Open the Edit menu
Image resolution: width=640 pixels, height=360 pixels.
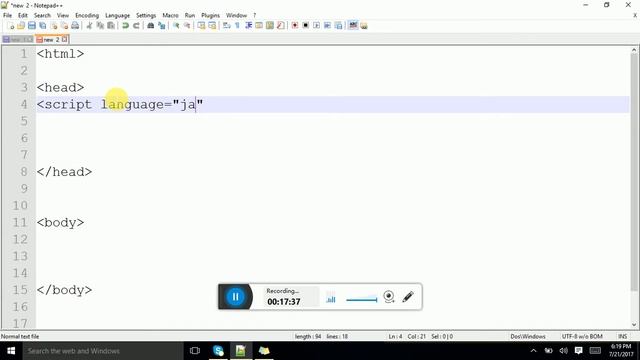coord(23,15)
